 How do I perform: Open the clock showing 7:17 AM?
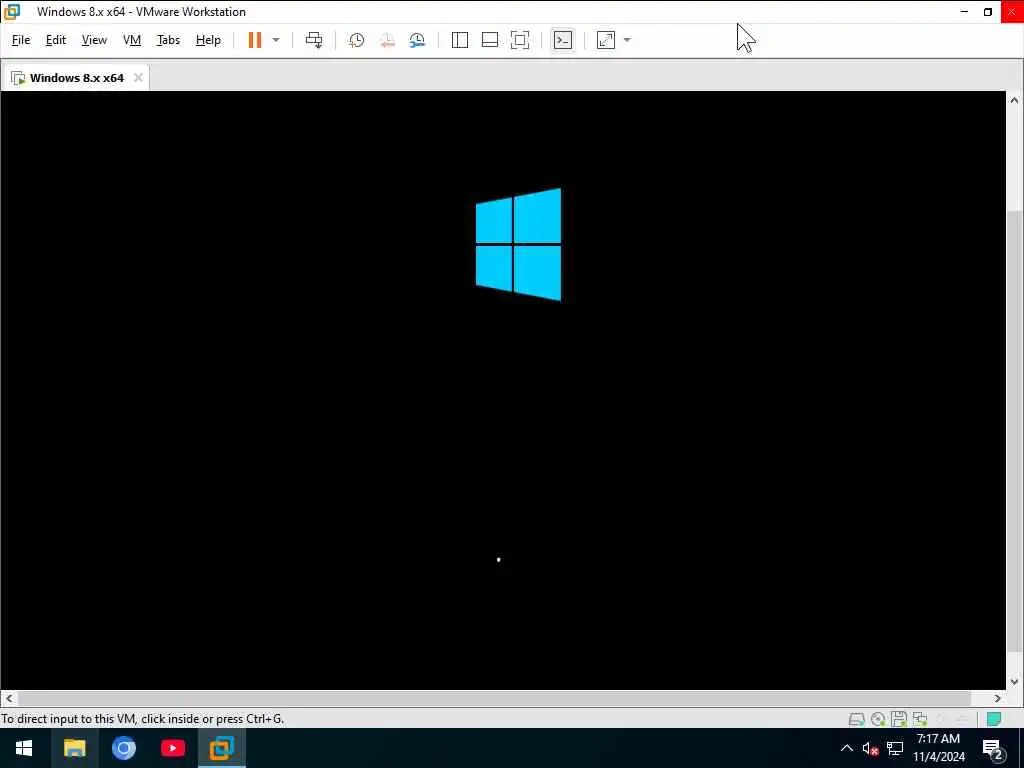(938, 748)
